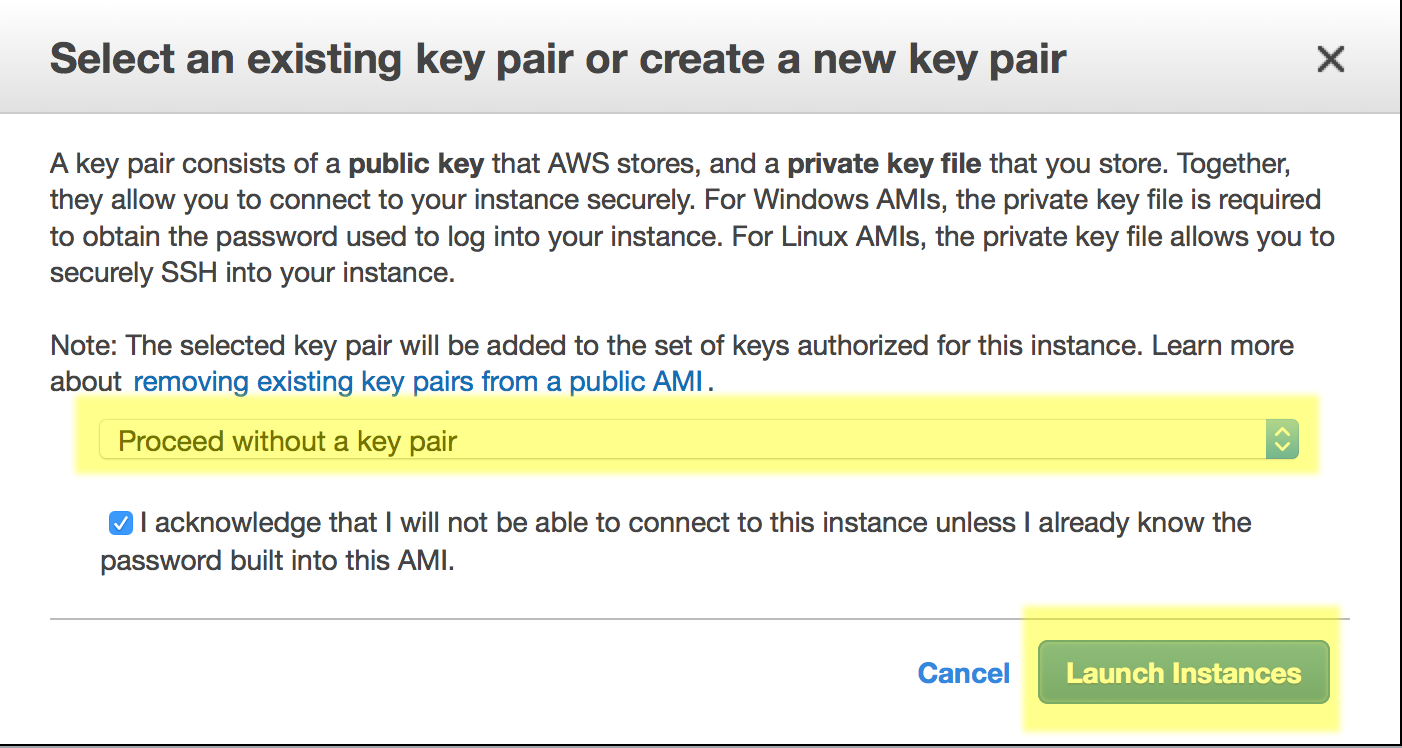Close the key pair dialog
The width and height of the screenshot is (1402, 748).
click(1330, 60)
